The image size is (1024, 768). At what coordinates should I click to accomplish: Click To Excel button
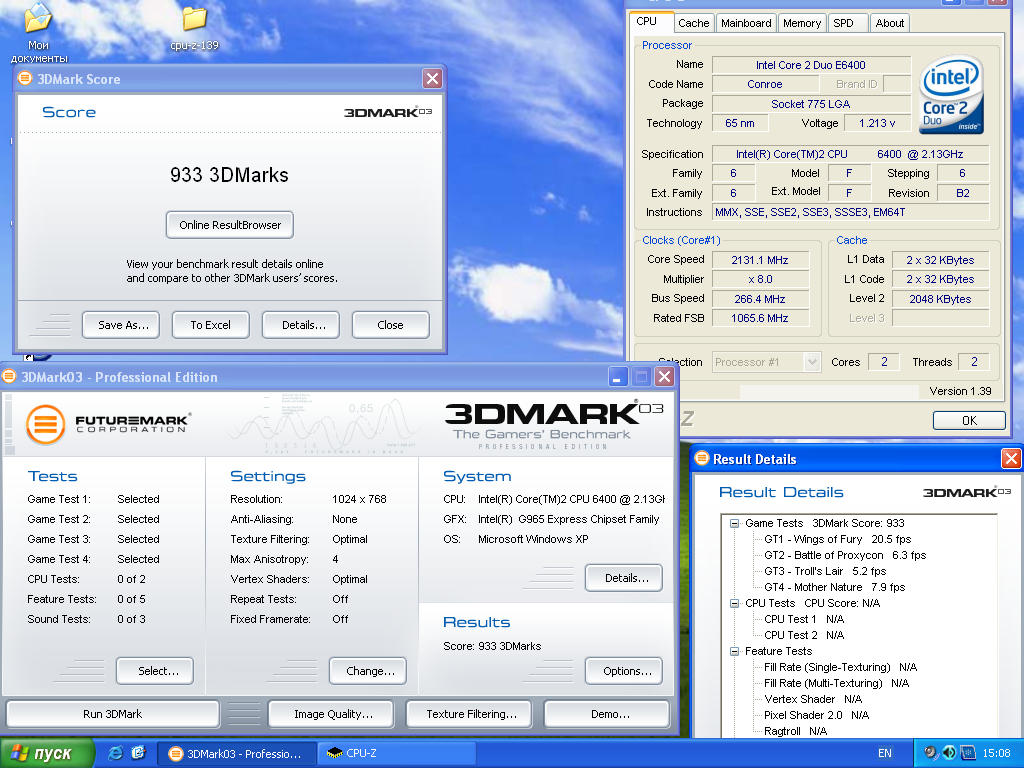pos(210,325)
